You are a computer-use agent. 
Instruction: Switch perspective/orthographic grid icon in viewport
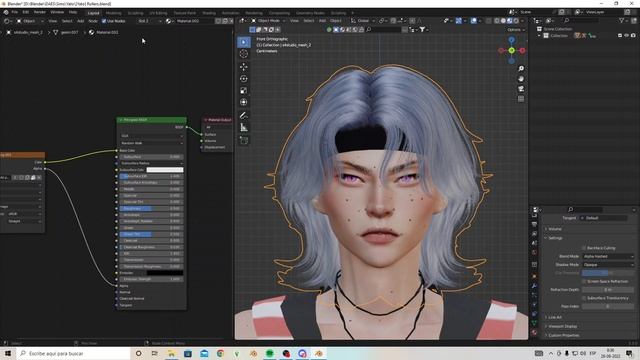(521, 99)
